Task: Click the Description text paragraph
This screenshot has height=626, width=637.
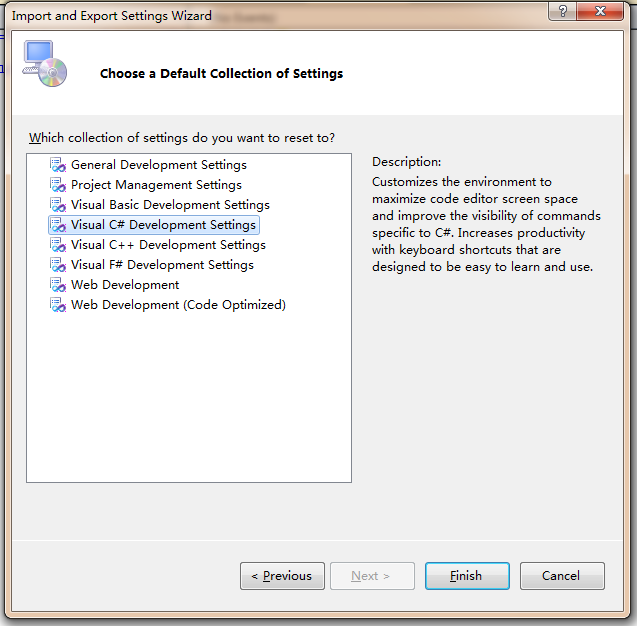Action: [486, 224]
